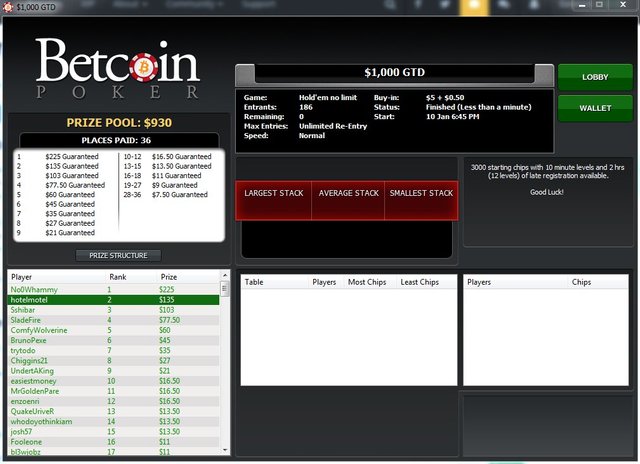This screenshot has height=464, width=640.
Task: Click the PLACES PAID: 36 header
Action: click(x=116, y=140)
